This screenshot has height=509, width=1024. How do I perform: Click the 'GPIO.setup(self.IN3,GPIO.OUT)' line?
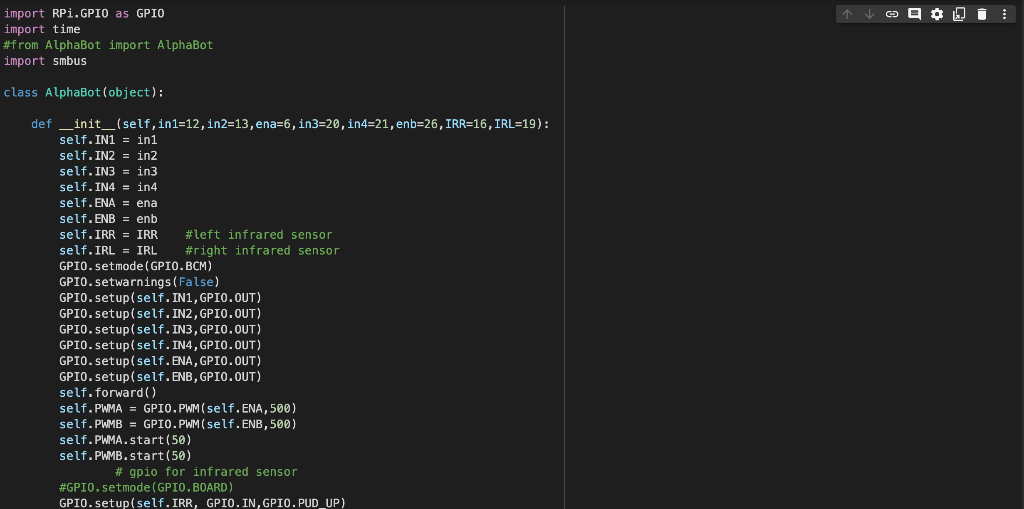click(x=161, y=329)
